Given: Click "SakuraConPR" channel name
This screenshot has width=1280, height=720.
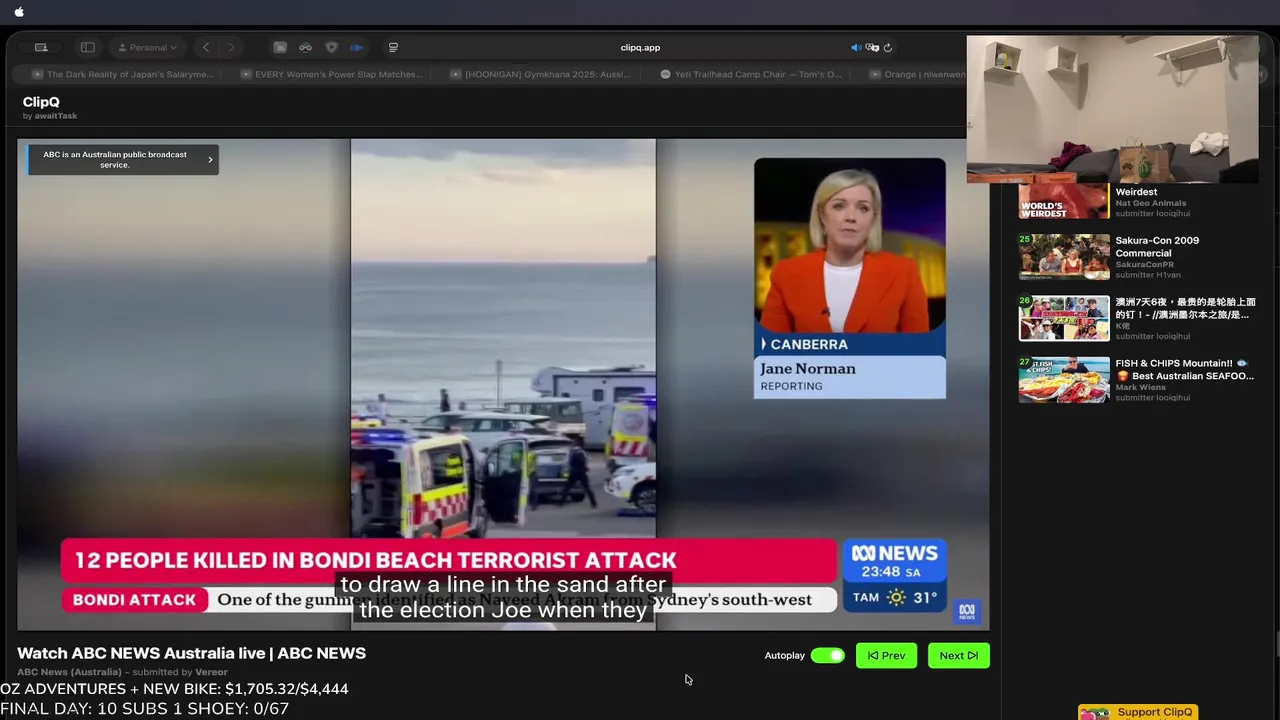Looking at the screenshot, I should click(1145, 265).
